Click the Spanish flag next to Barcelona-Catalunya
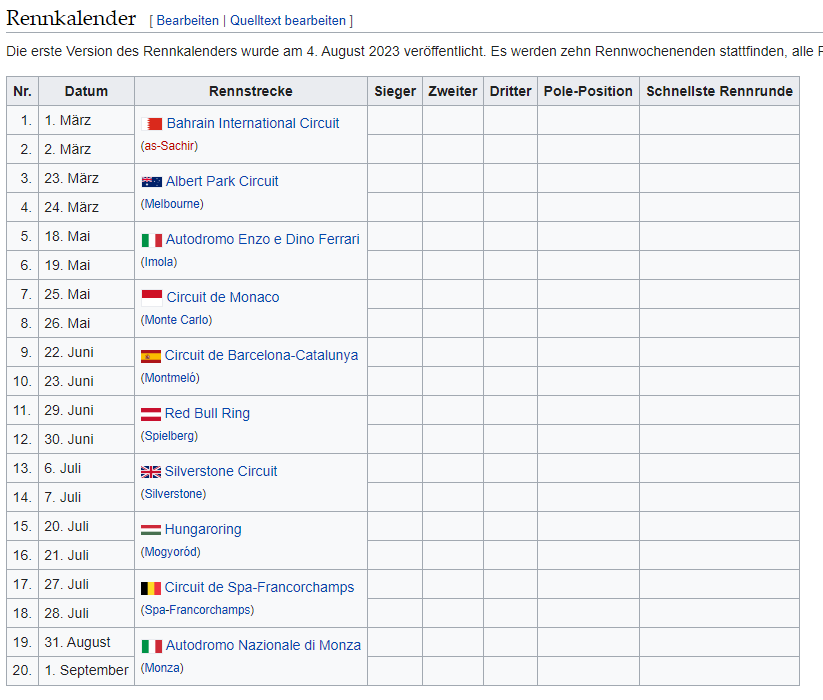Image resolution: width=823 pixels, height=700 pixels. coord(151,356)
